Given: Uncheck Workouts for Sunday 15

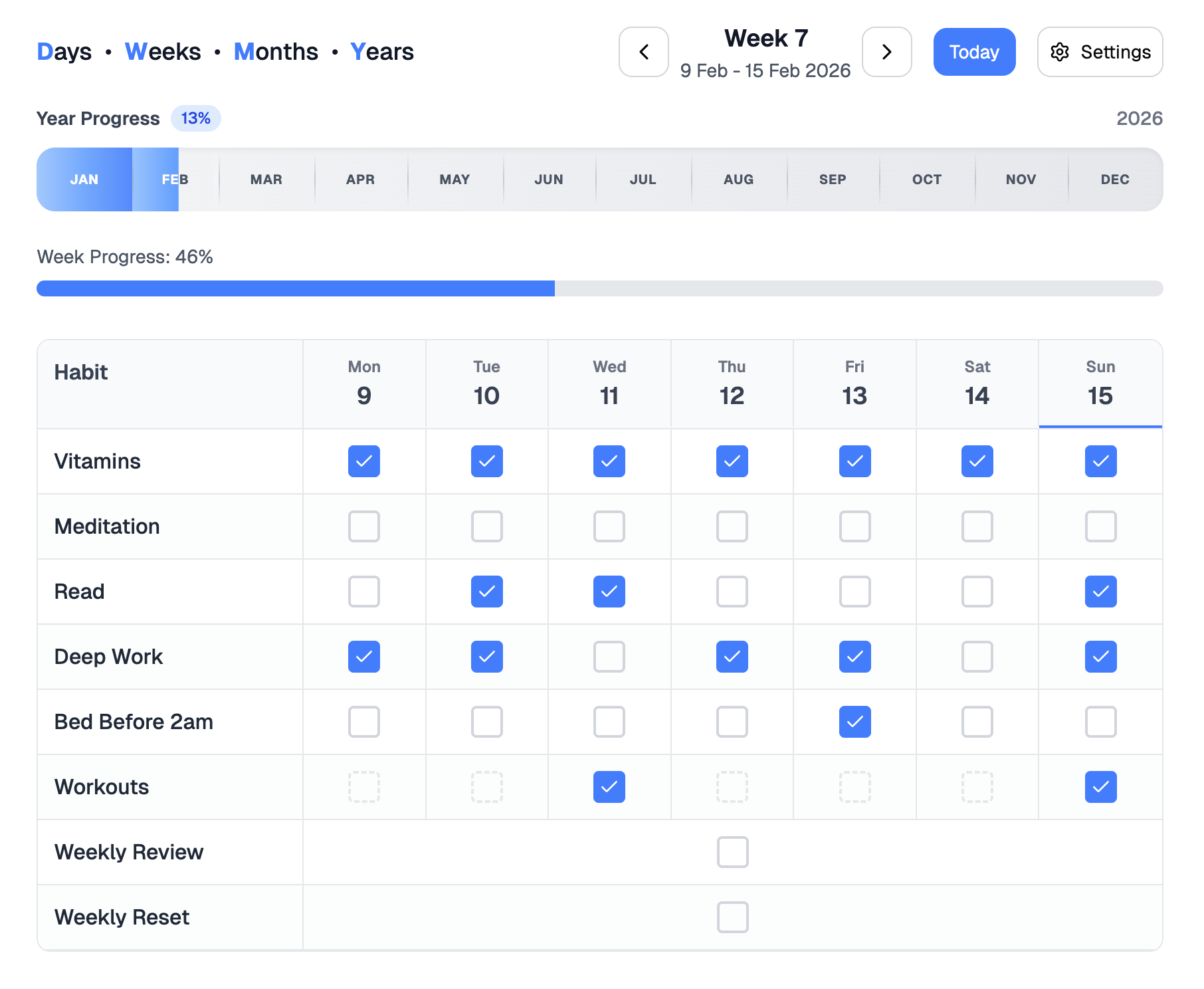Looking at the screenshot, I should (1100, 787).
